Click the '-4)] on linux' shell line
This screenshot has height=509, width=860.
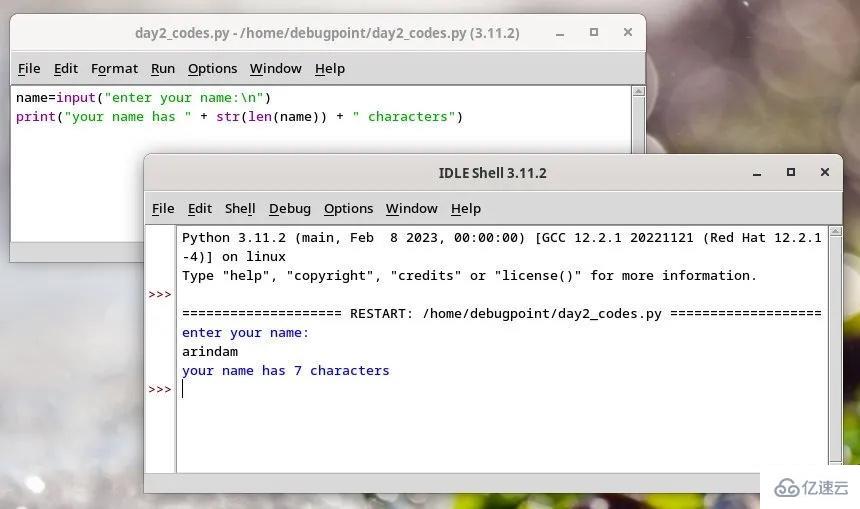pyautogui.click(x=234, y=257)
